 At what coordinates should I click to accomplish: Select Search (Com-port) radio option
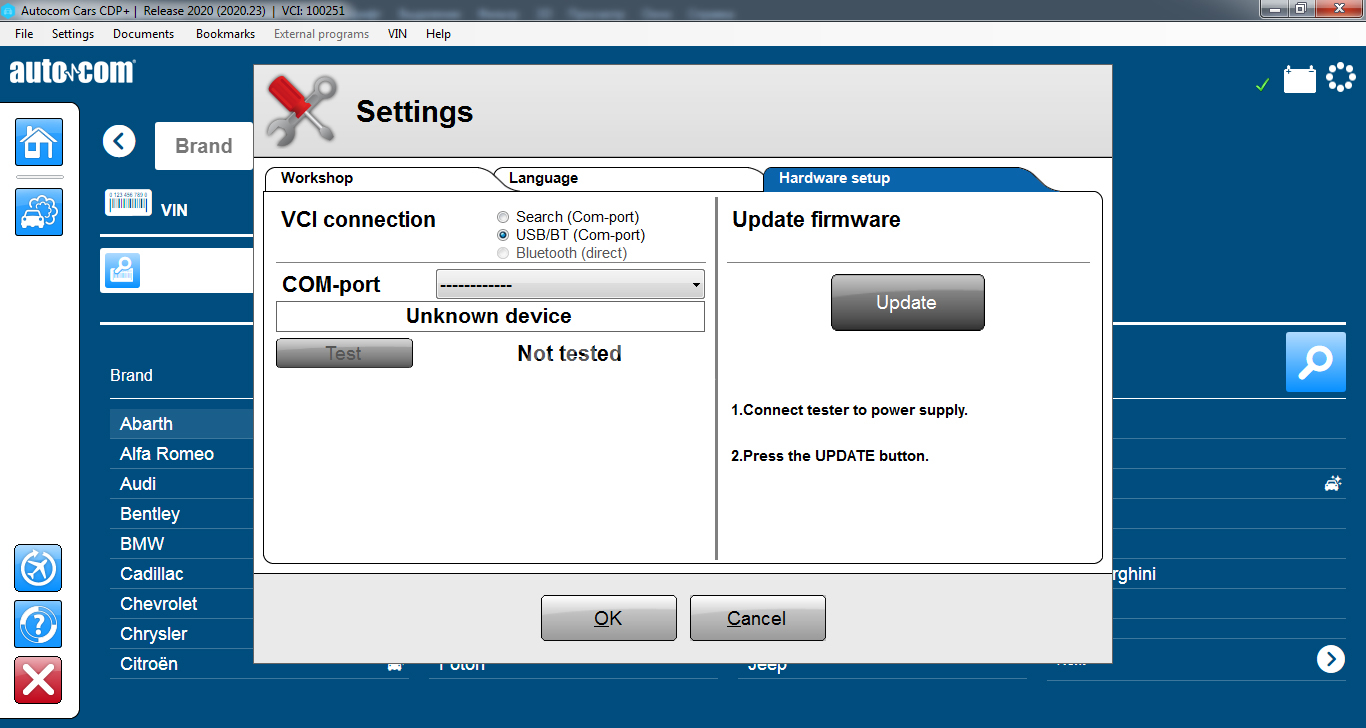pyautogui.click(x=503, y=217)
